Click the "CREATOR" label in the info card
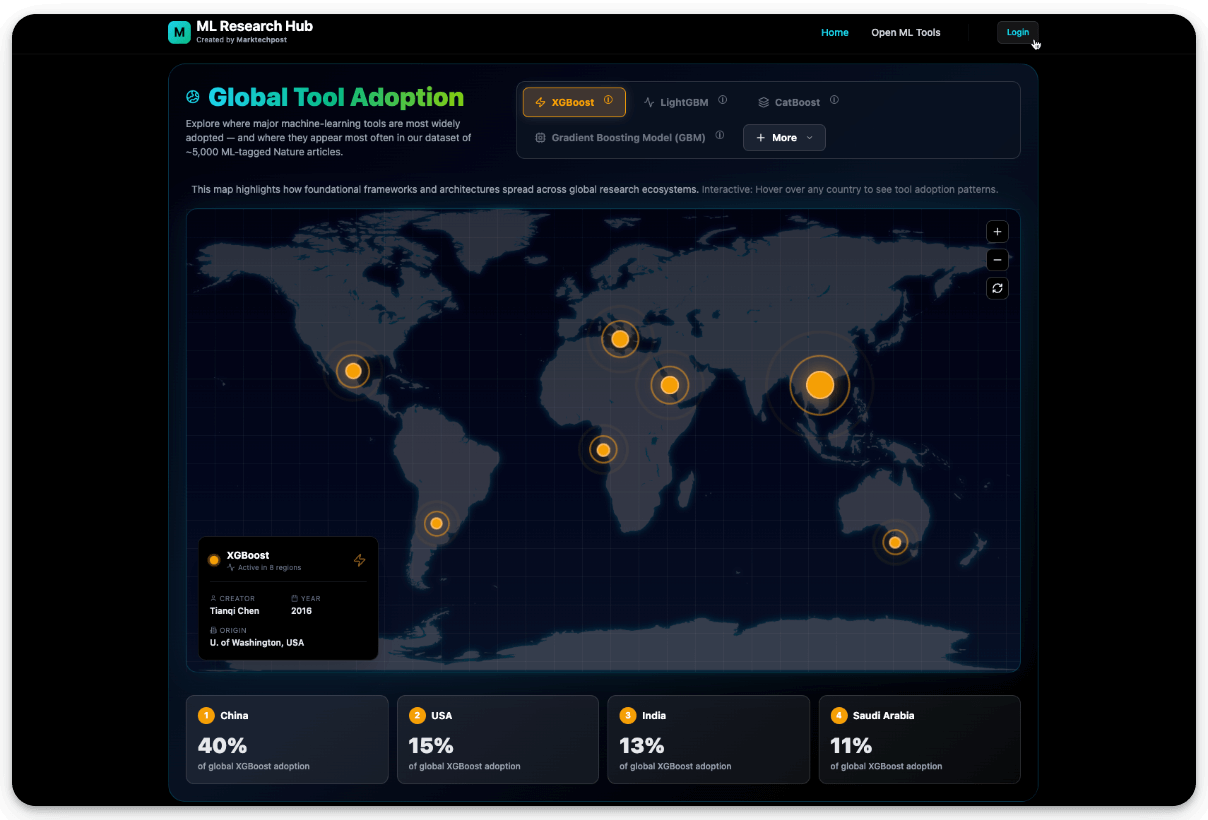The image size is (1208, 820). tap(237, 598)
